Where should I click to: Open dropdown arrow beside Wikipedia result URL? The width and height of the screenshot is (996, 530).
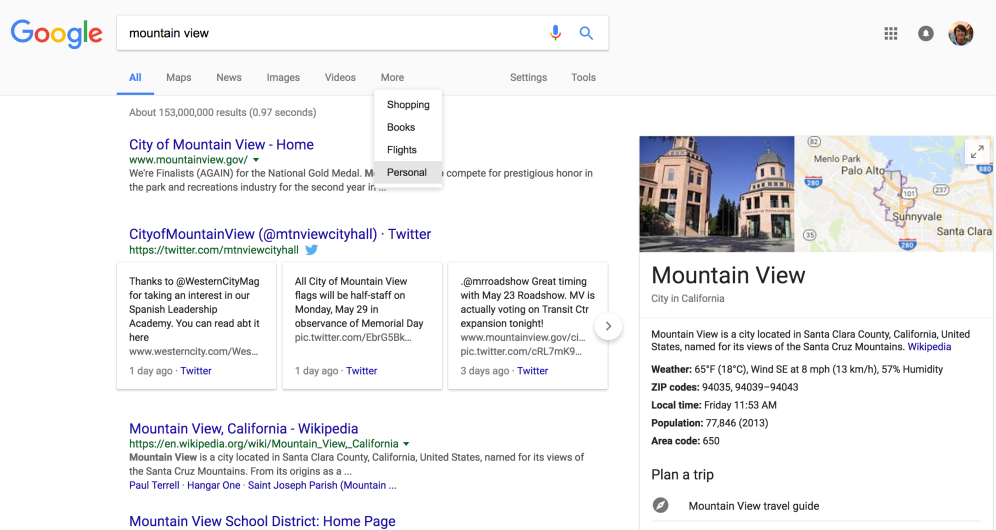point(407,444)
